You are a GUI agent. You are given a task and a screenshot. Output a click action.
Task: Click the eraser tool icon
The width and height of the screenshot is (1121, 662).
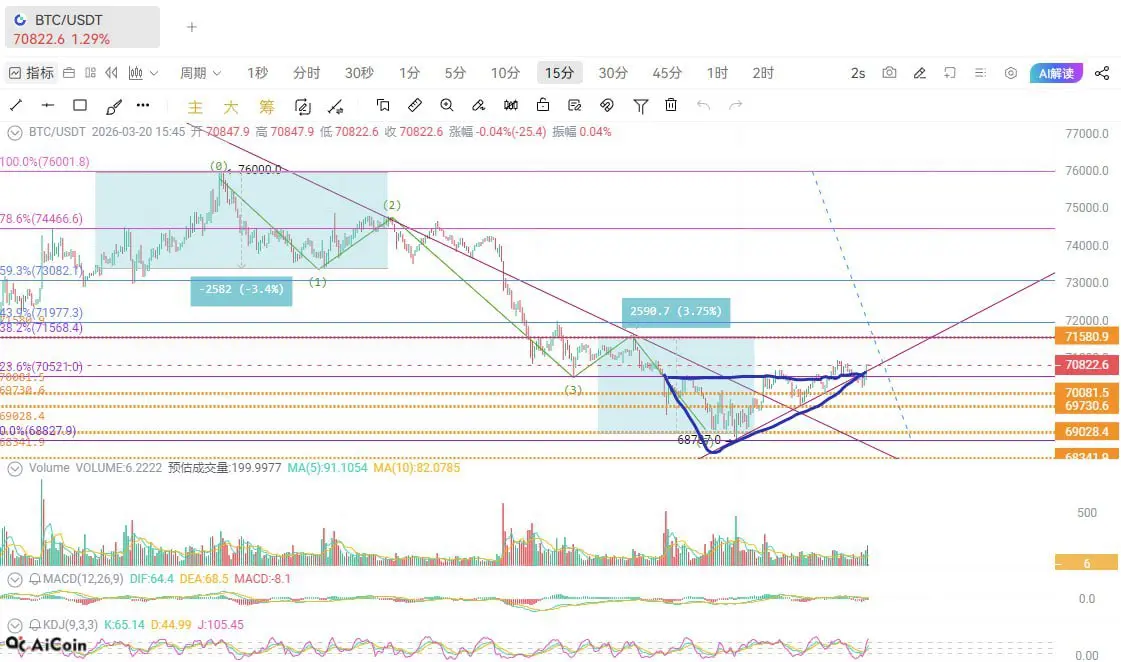click(478, 106)
